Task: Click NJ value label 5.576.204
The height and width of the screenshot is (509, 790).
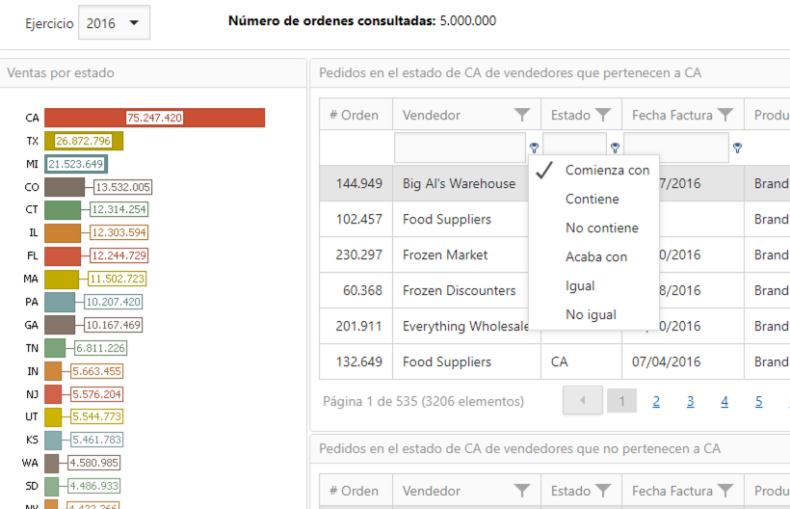Action: [97, 394]
